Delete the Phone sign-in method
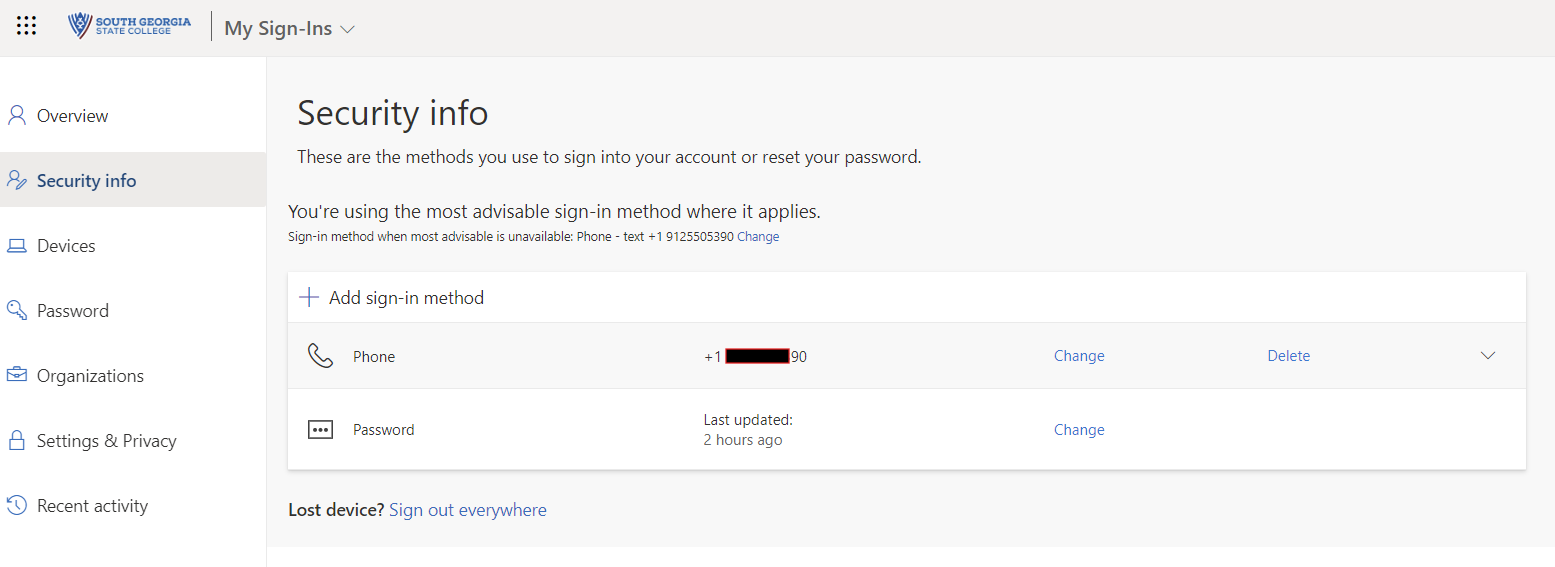Image resolution: width=1555 pixels, height=567 pixels. click(x=1288, y=356)
